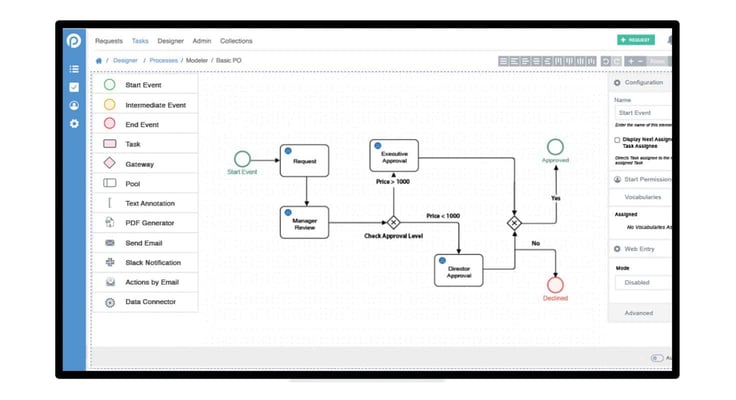Open the requests list icon in sidebar
This screenshot has height=400, width=736.
[74, 69]
